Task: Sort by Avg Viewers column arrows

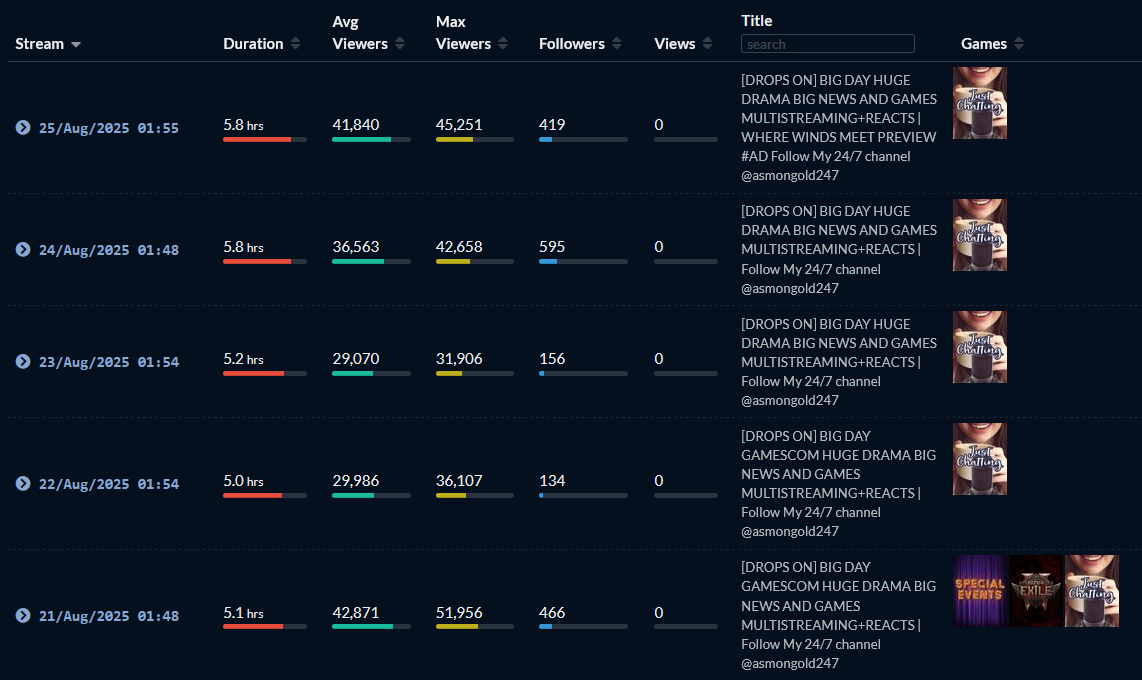Action: (x=400, y=44)
